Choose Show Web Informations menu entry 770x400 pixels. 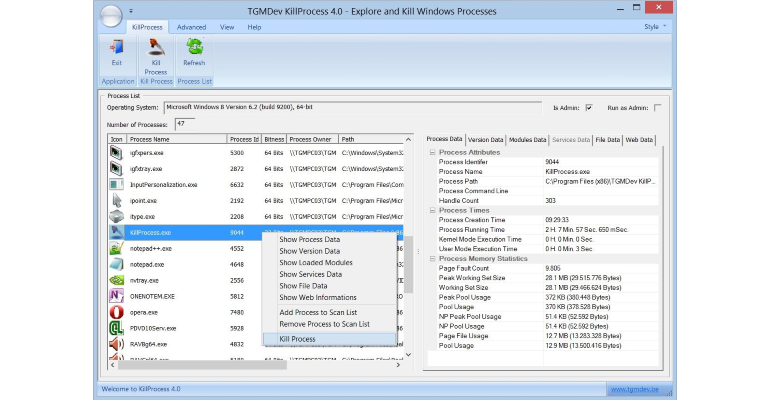pyautogui.click(x=318, y=297)
